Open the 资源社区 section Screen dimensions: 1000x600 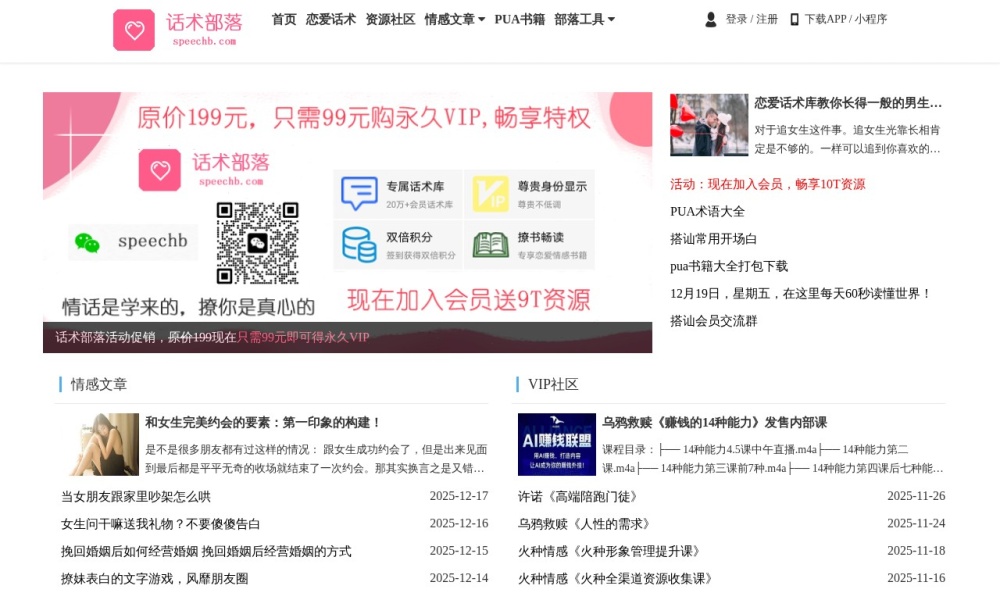coord(389,18)
